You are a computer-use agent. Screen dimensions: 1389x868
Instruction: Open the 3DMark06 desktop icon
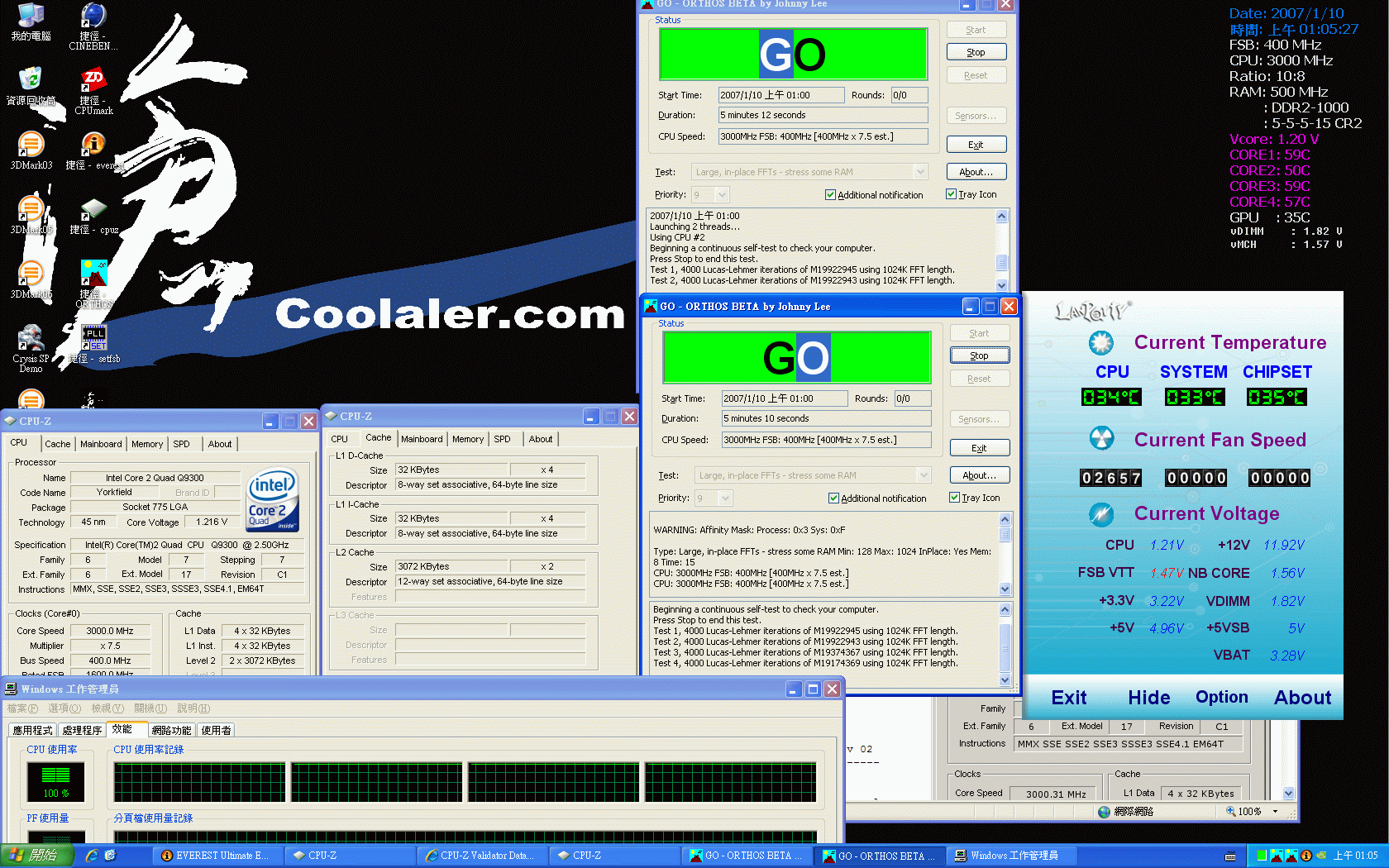(31, 279)
